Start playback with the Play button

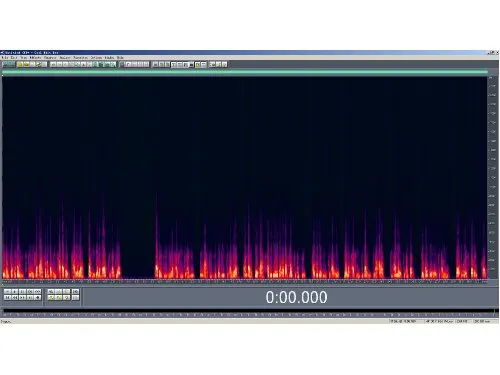point(15,291)
